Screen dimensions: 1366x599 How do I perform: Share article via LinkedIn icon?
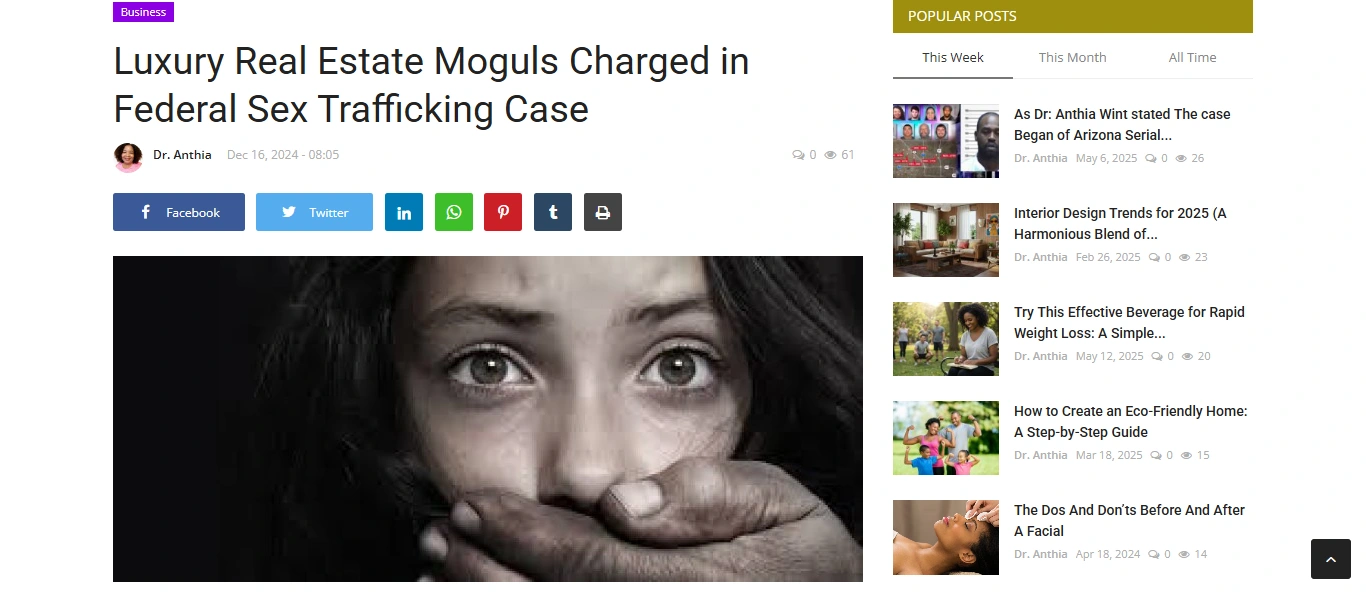pyautogui.click(x=404, y=212)
